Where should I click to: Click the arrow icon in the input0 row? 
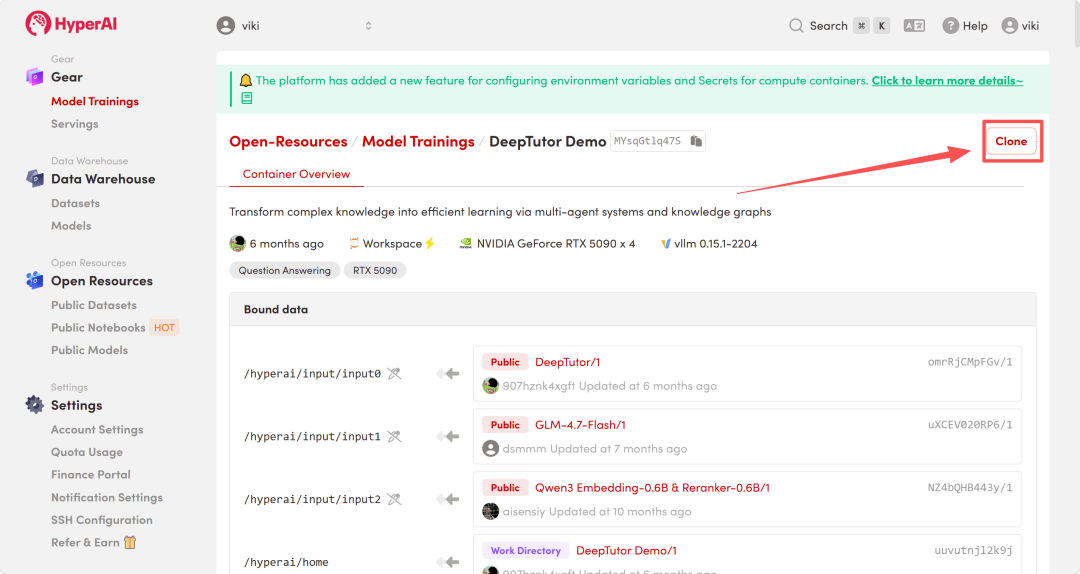[448, 373]
